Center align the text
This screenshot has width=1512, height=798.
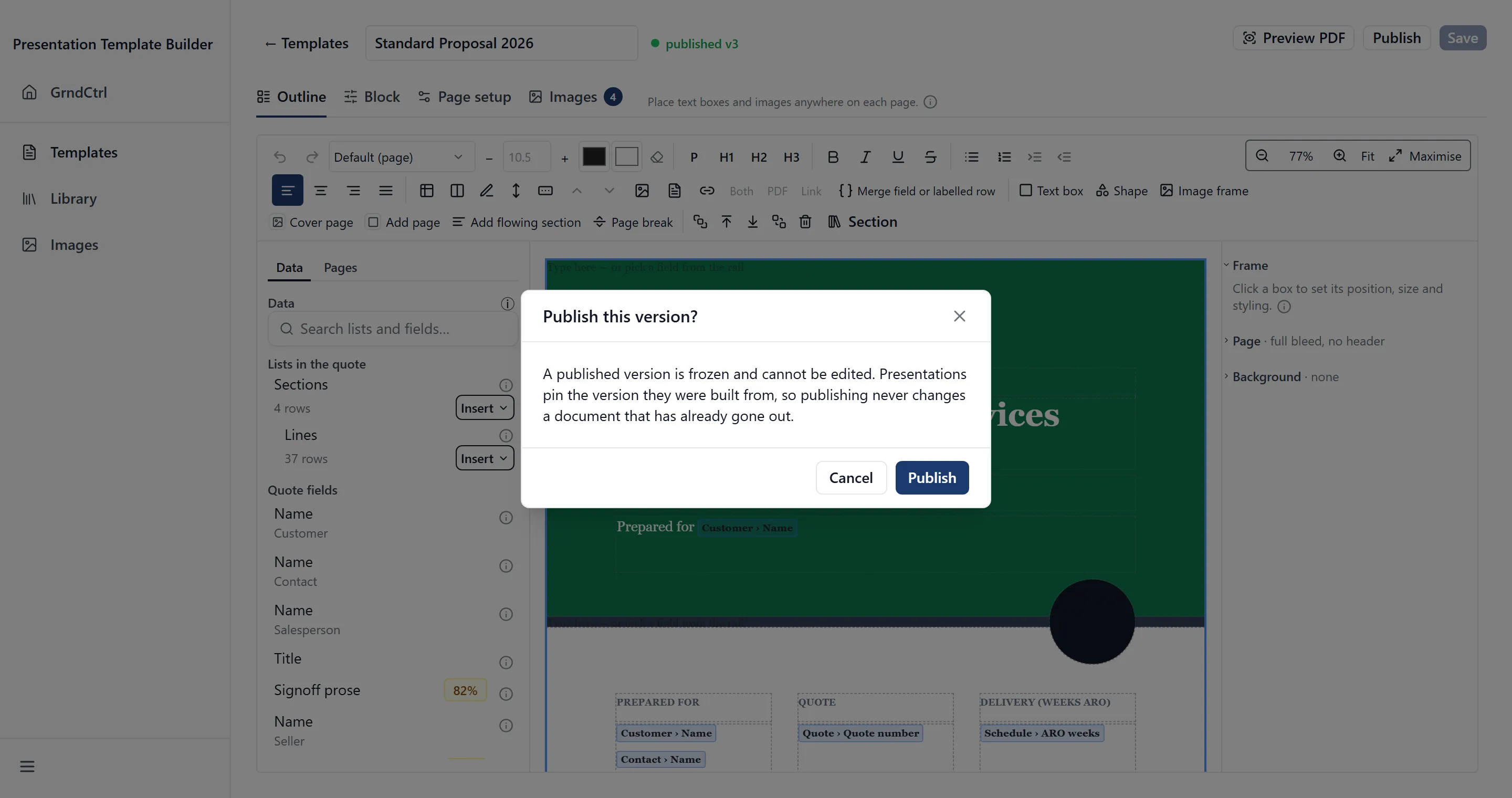320,190
